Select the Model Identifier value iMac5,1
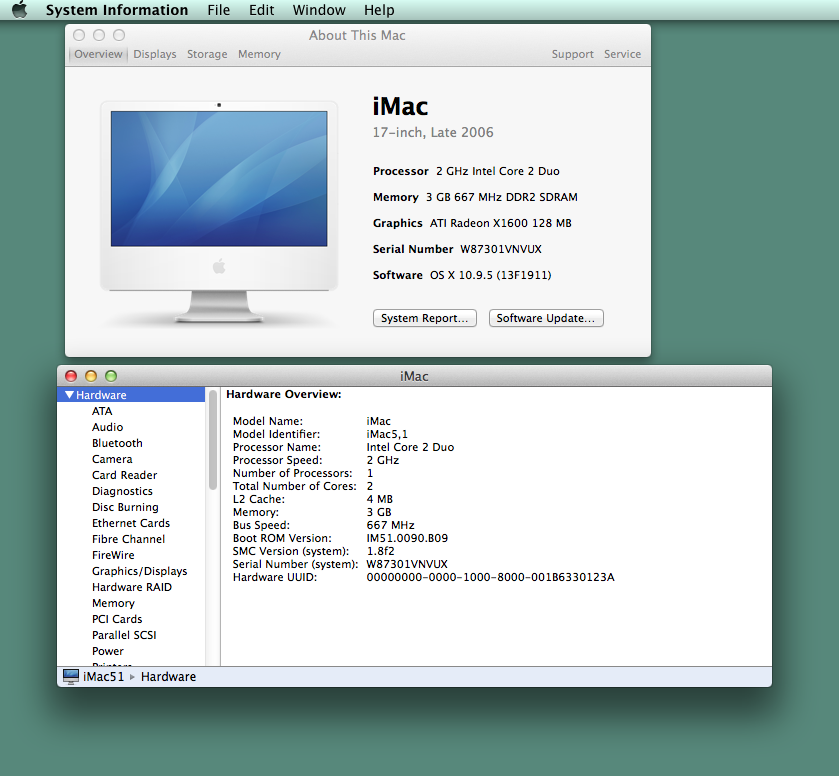This screenshot has height=776, width=839. [387, 434]
